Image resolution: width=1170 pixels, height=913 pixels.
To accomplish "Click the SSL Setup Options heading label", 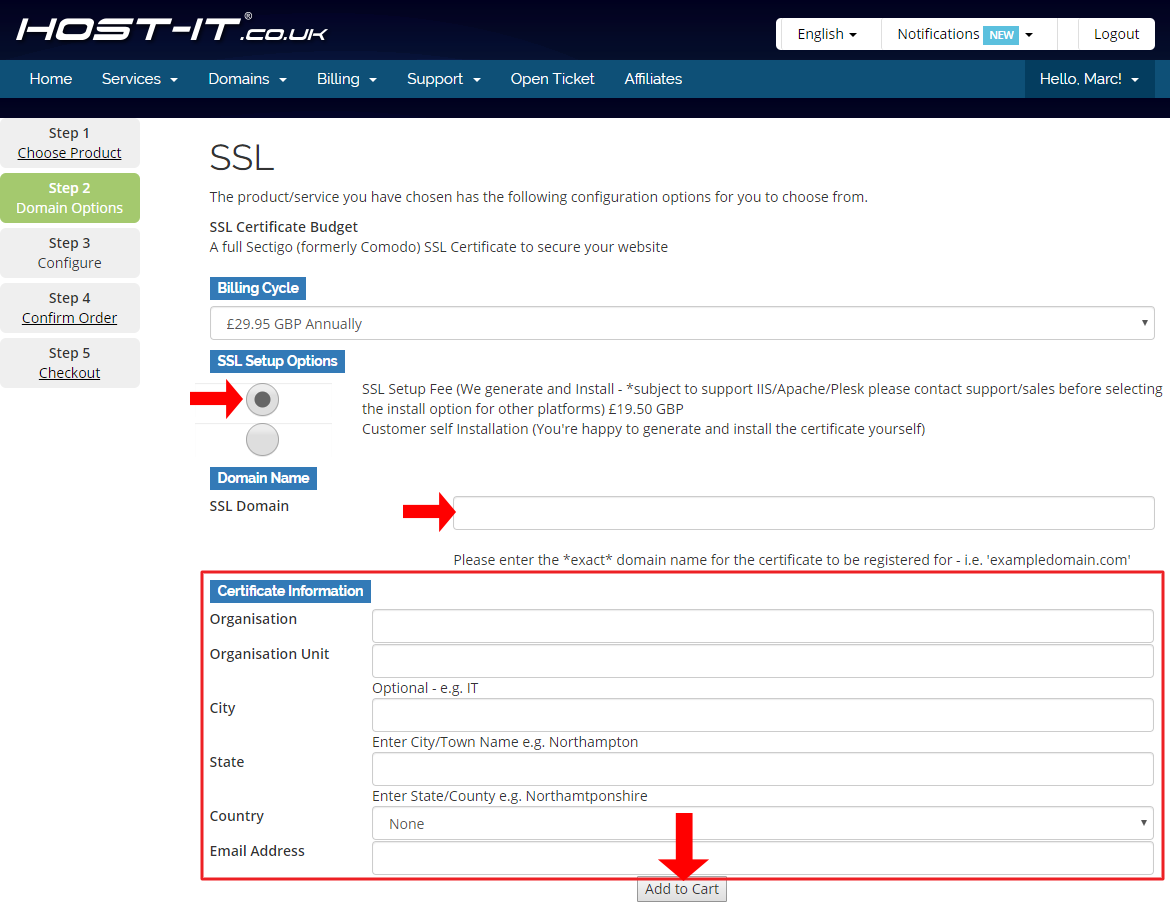I will 277,361.
